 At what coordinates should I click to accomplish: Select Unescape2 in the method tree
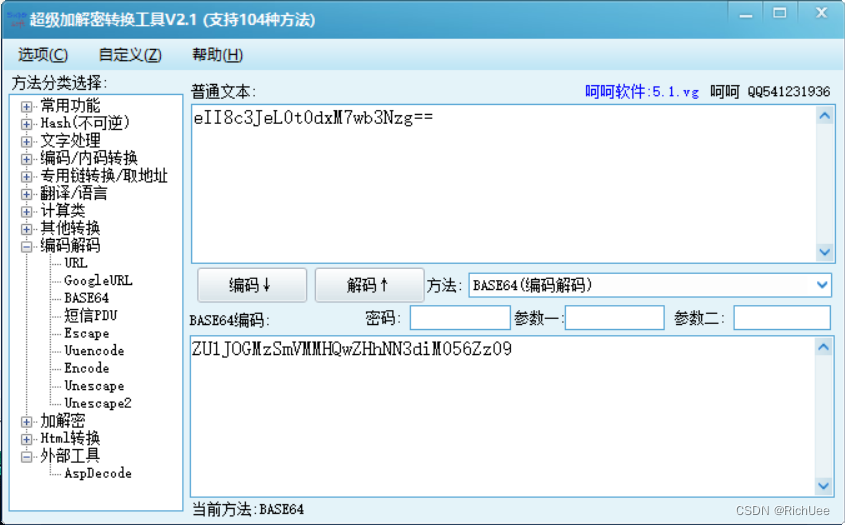pyautogui.click(x=98, y=403)
